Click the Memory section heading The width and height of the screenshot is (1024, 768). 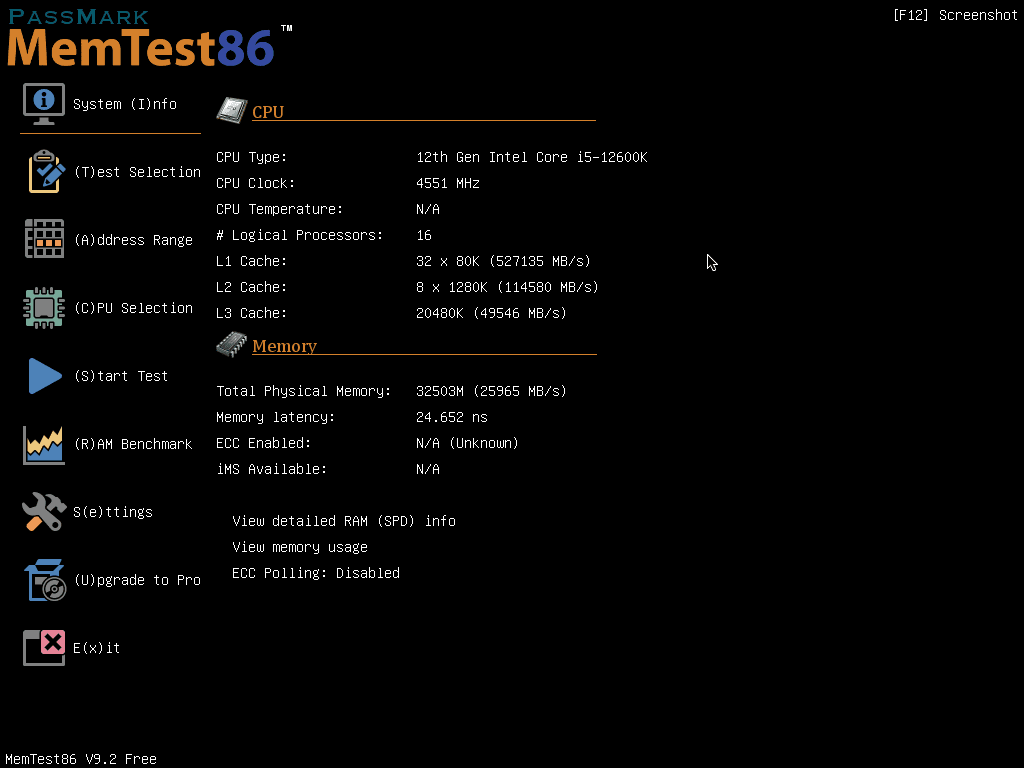tap(284, 346)
